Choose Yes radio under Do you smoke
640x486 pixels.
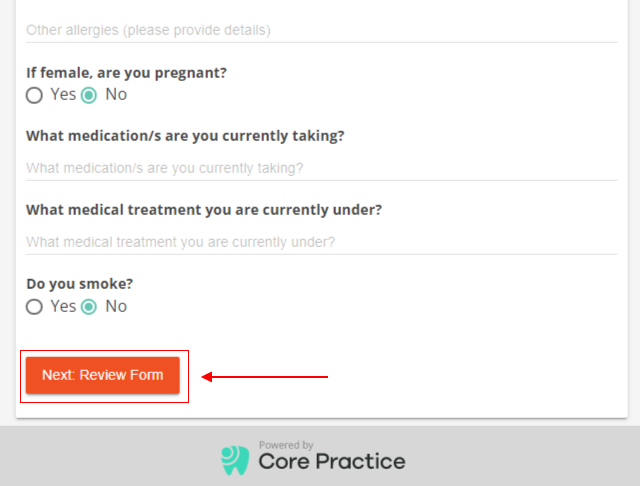(x=34, y=307)
